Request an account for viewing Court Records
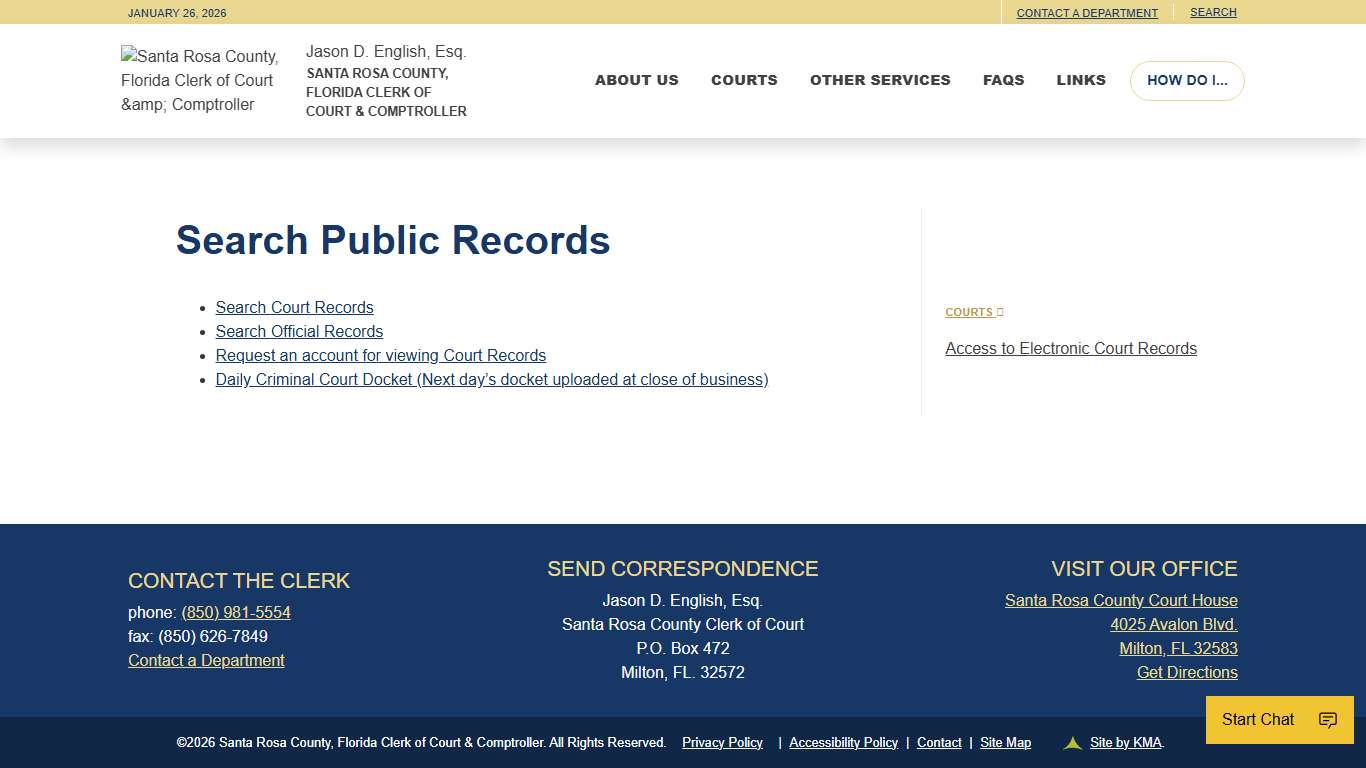1366x768 pixels. (380, 355)
